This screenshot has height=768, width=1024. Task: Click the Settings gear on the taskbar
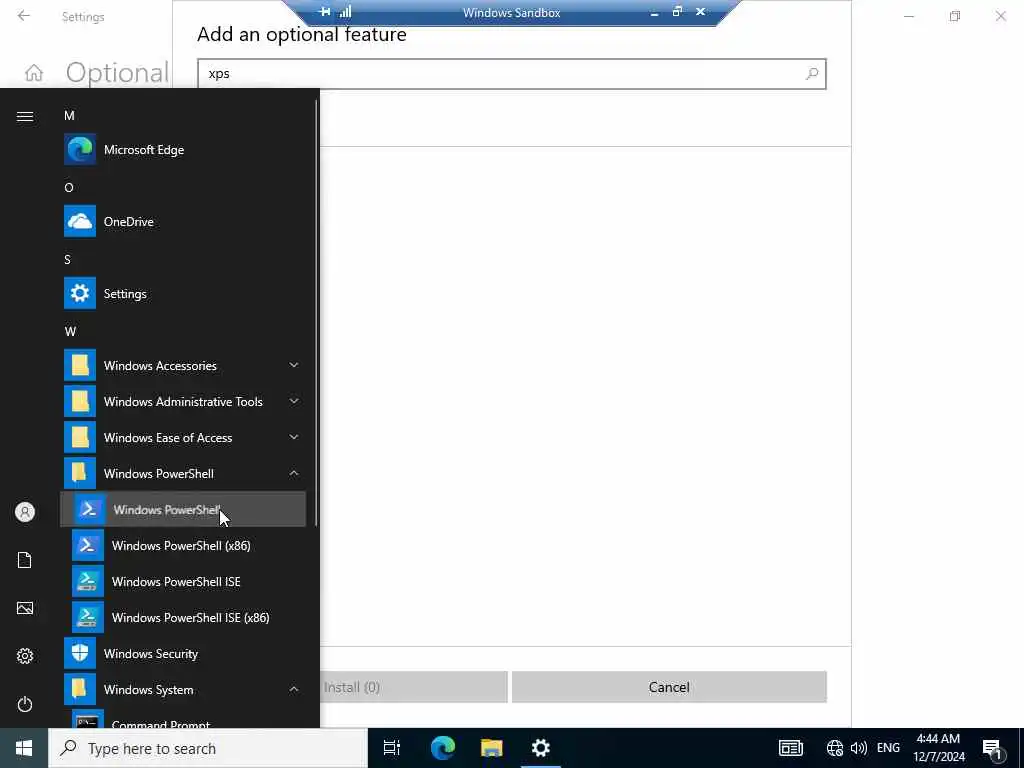(541, 748)
